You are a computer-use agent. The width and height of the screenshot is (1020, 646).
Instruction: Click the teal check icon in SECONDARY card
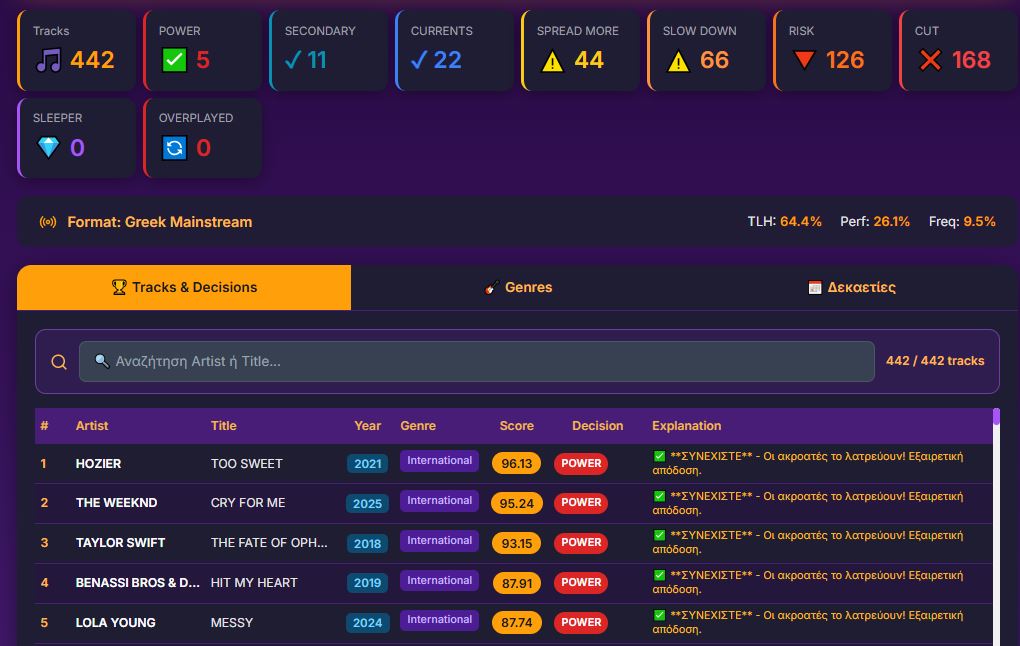[293, 60]
